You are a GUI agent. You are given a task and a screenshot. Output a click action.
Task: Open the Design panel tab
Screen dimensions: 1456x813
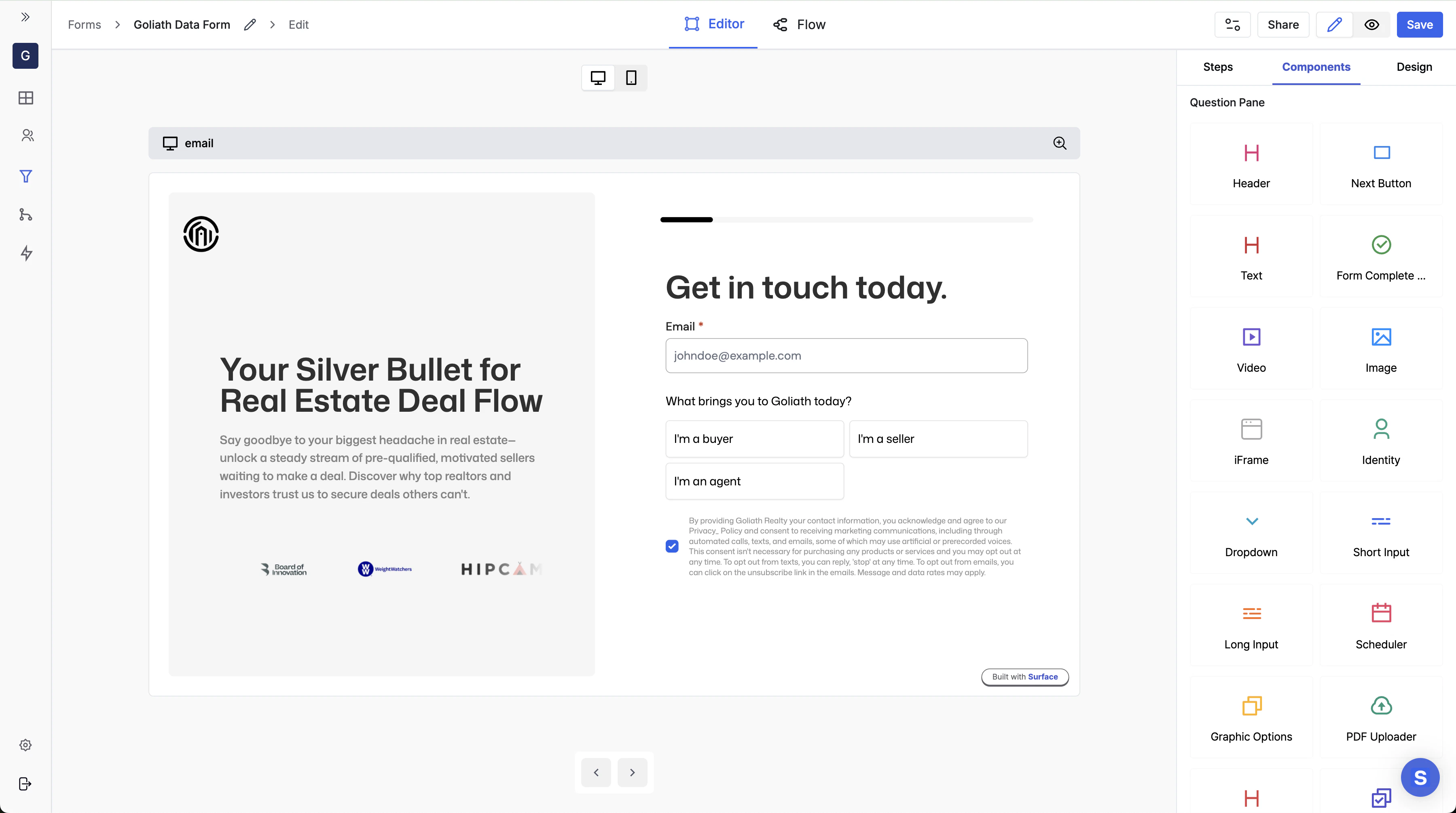(x=1415, y=67)
